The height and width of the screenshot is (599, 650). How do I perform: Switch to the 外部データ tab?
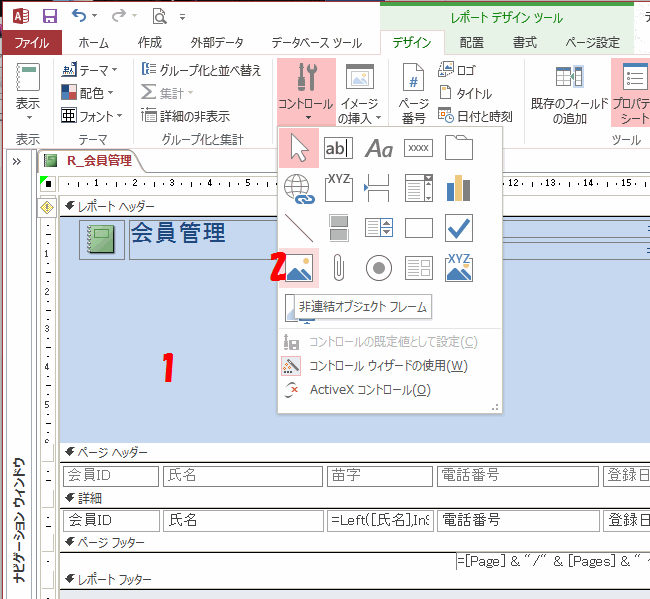217,42
